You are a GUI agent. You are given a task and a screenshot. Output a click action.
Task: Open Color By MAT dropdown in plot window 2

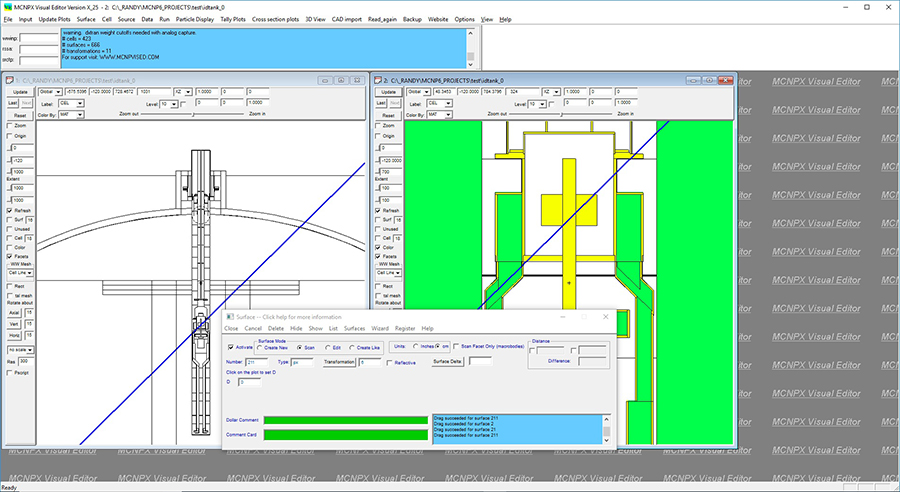[x=448, y=114]
